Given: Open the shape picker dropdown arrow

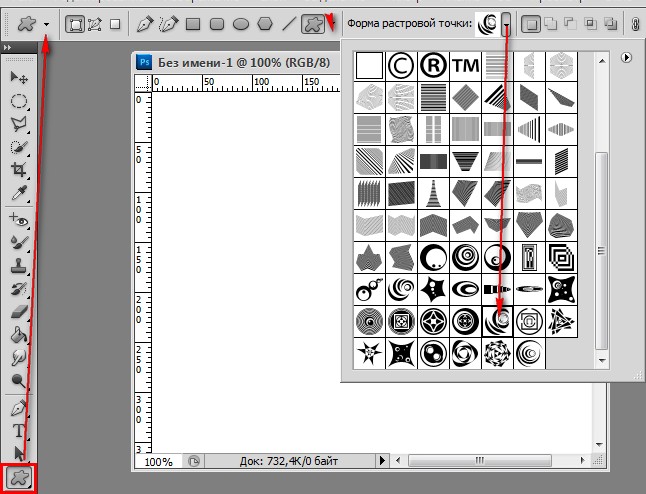Looking at the screenshot, I should tap(506, 24).
